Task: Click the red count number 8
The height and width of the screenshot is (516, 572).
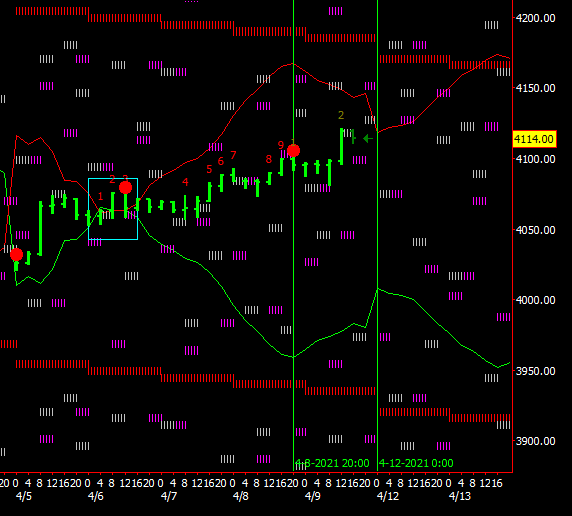Action: [x=269, y=159]
